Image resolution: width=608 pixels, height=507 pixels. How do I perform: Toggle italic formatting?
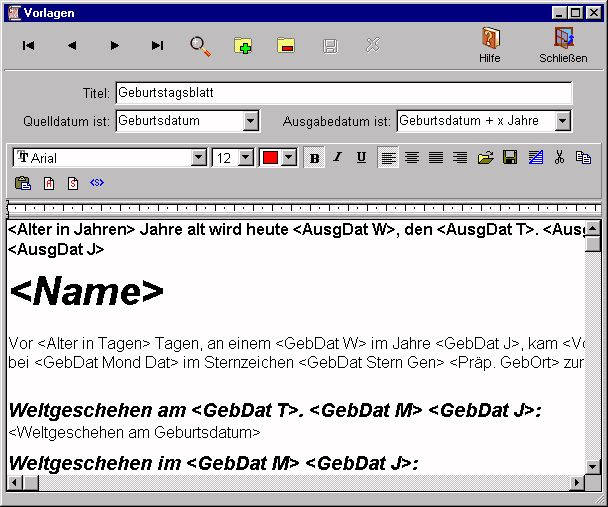click(338, 157)
